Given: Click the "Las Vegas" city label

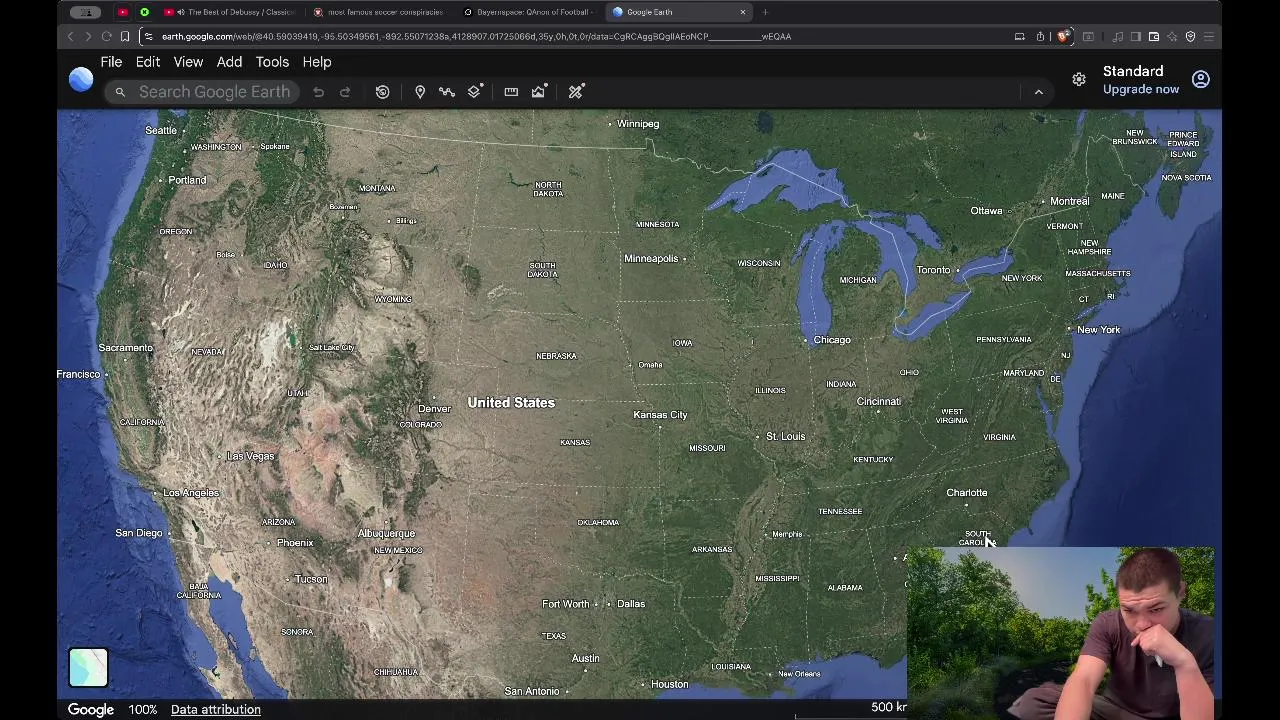Looking at the screenshot, I should coord(251,456).
